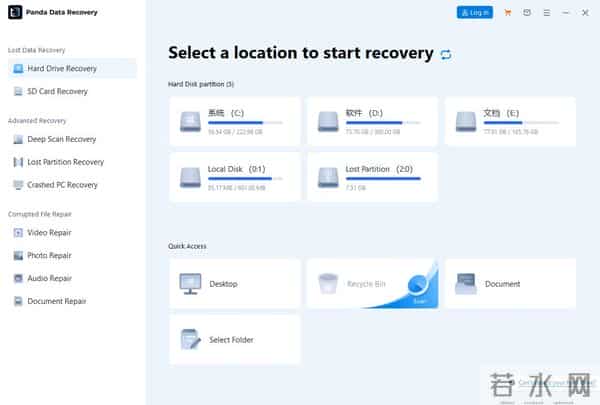Click the Photo Repair icon

pos(18,255)
